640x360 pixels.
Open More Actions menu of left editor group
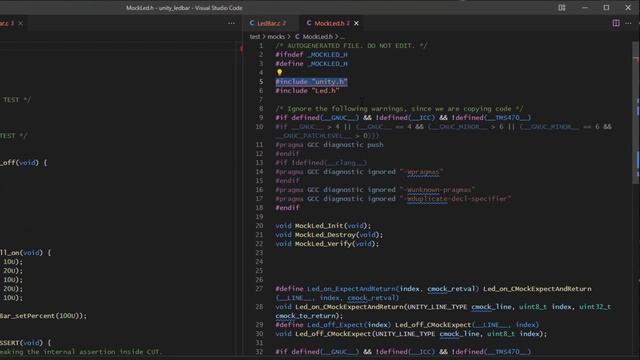(x=231, y=23)
